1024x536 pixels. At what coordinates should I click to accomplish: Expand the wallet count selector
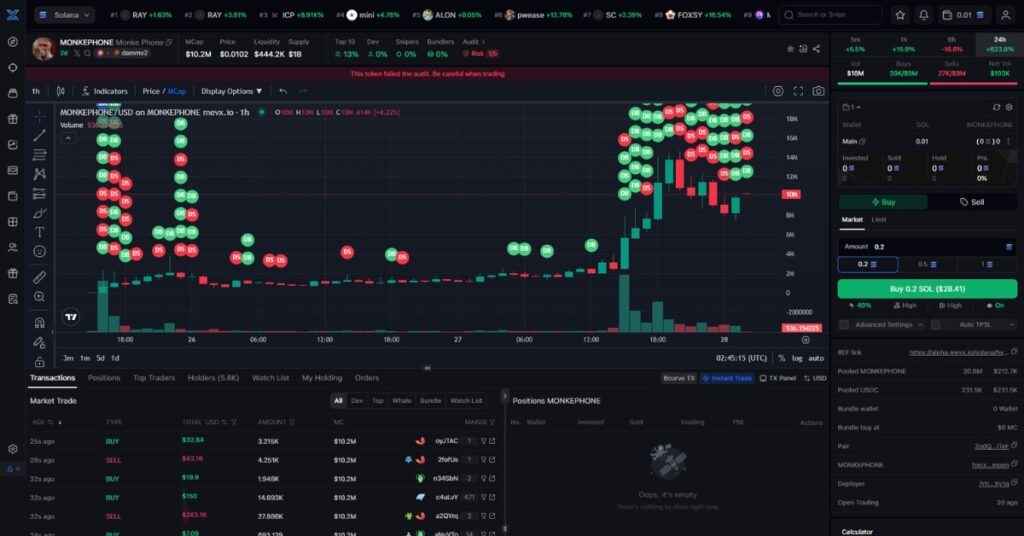tap(852, 107)
